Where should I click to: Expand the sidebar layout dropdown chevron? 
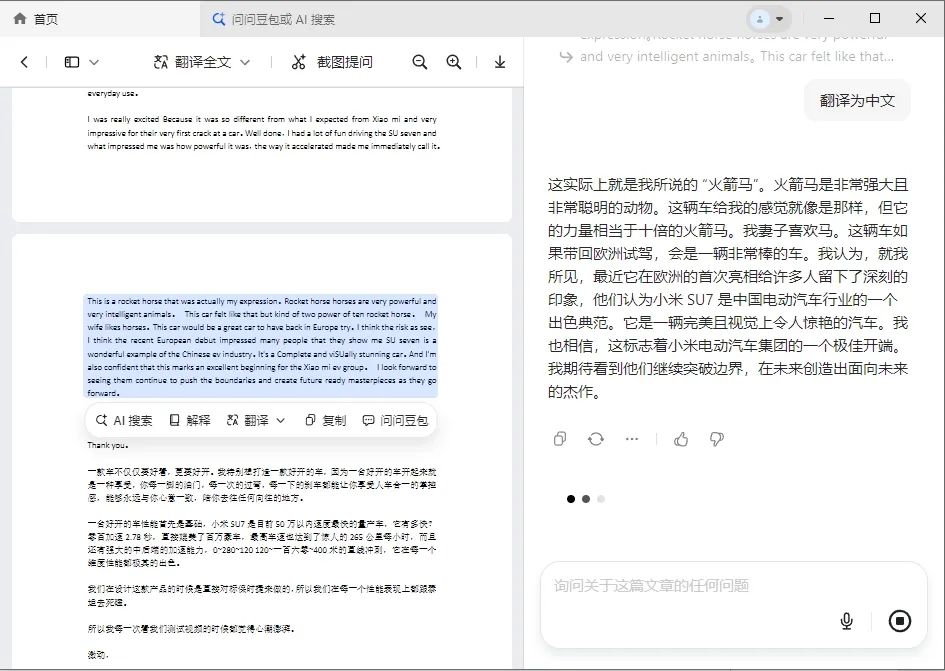coord(94,62)
